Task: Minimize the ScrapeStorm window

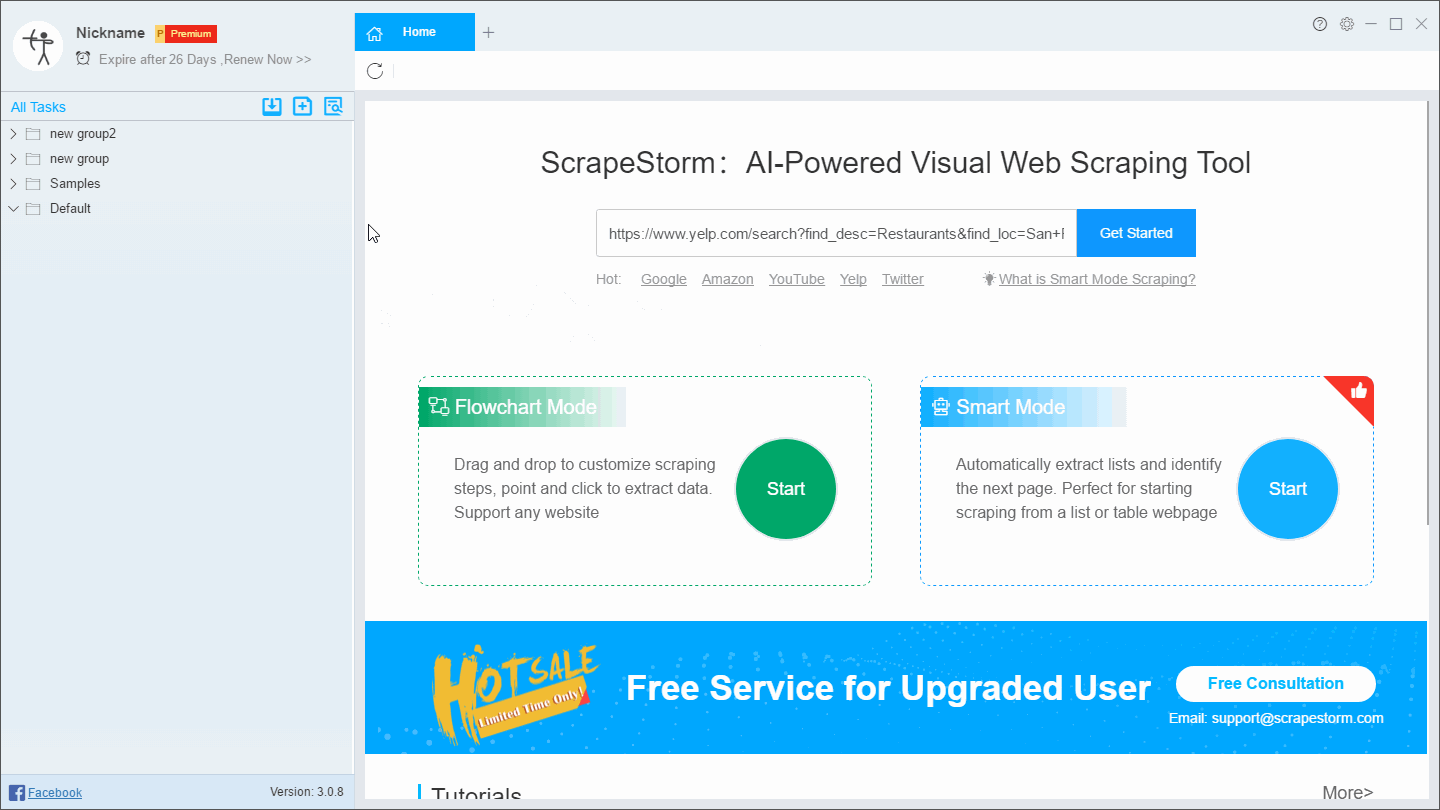Action: pyautogui.click(x=1372, y=24)
